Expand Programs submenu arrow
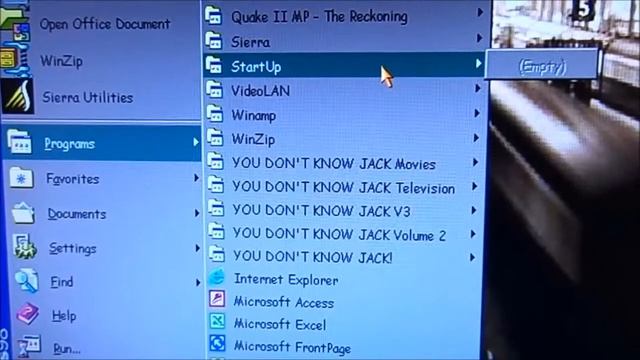The image size is (640, 360). coord(196,142)
